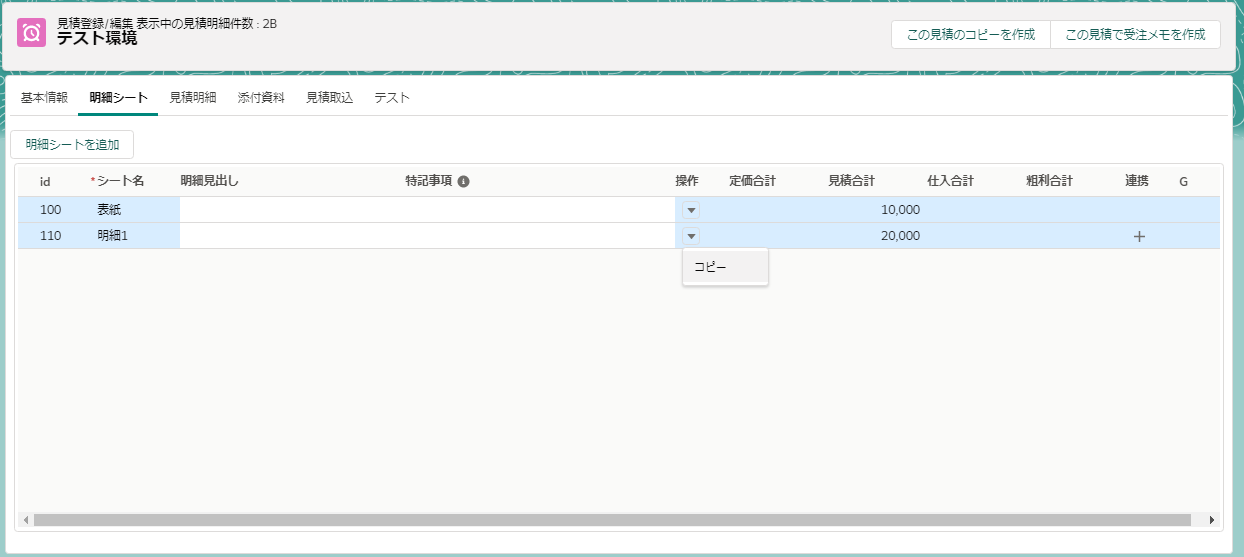This screenshot has height=557, width=1244.
Task: Click この見積のコピーを作成 button
Action: (971, 34)
